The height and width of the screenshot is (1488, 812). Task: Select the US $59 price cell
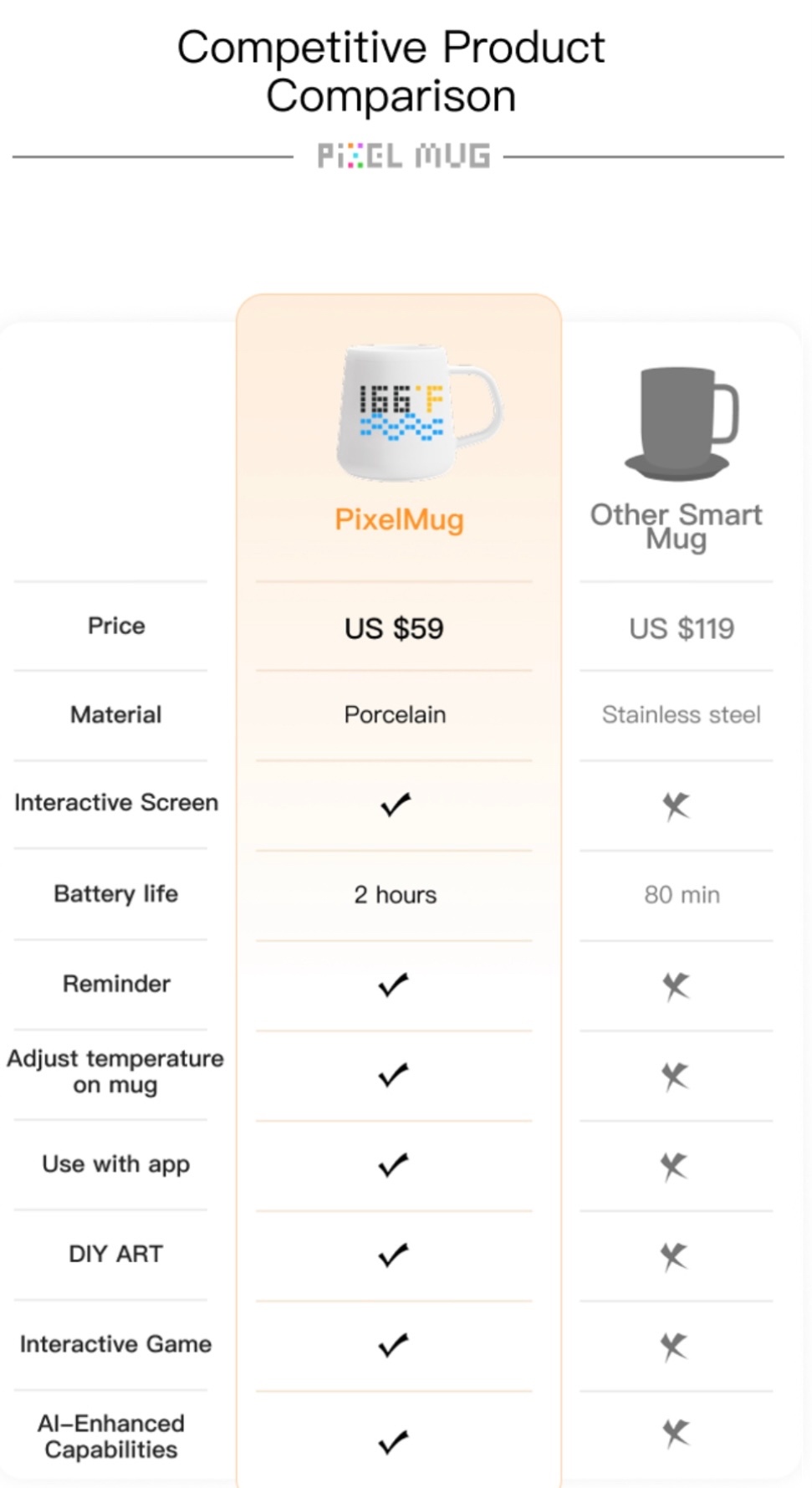(394, 628)
